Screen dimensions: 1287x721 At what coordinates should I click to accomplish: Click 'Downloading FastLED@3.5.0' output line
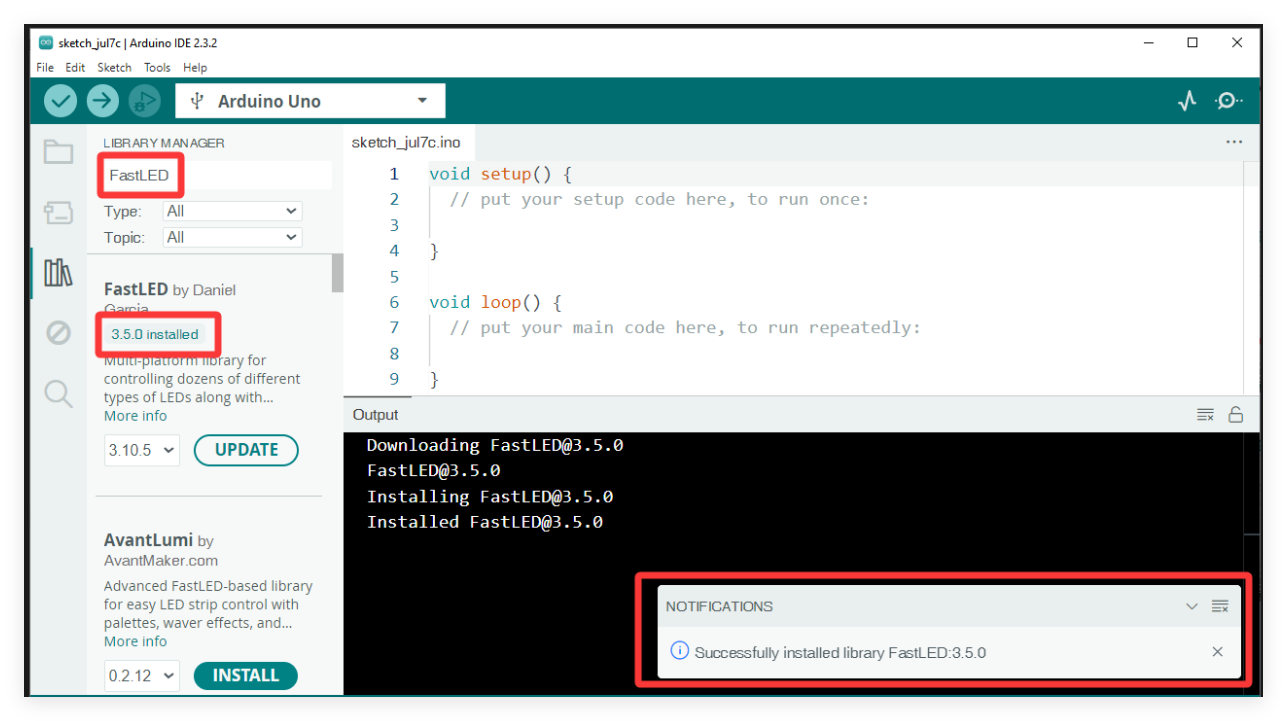point(495,445)
